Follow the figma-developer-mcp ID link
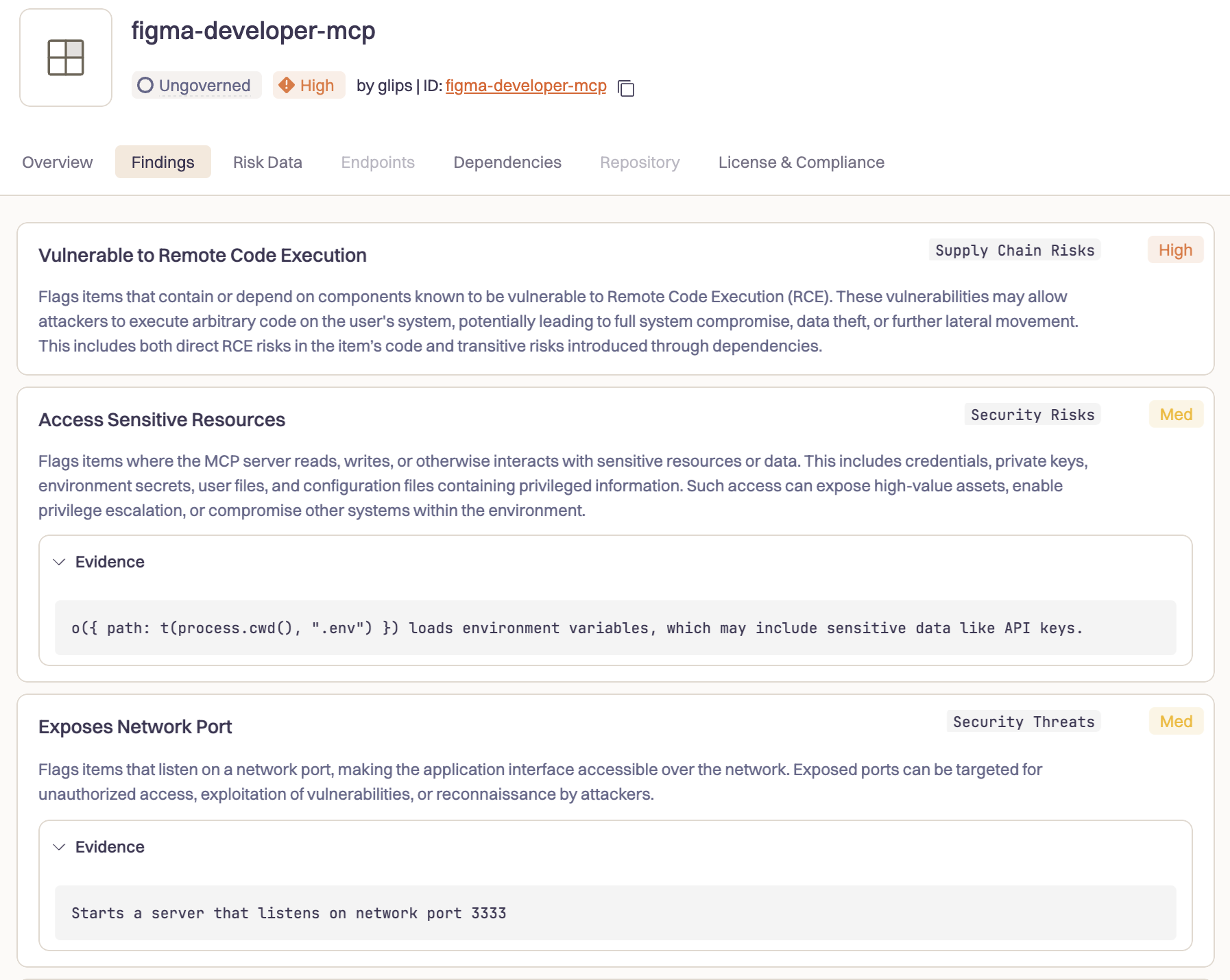Image resolution: width=1230 pixels, height=980 pixels. 526,86
